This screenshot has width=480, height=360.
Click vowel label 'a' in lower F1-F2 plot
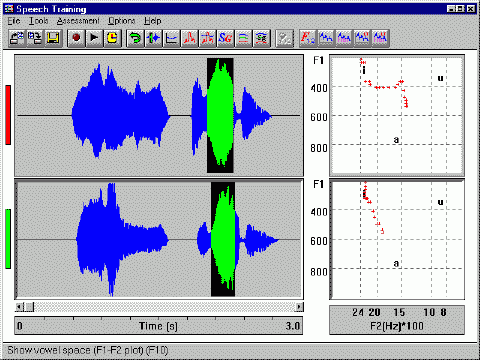pyautogui.click(x=396, y=263)
